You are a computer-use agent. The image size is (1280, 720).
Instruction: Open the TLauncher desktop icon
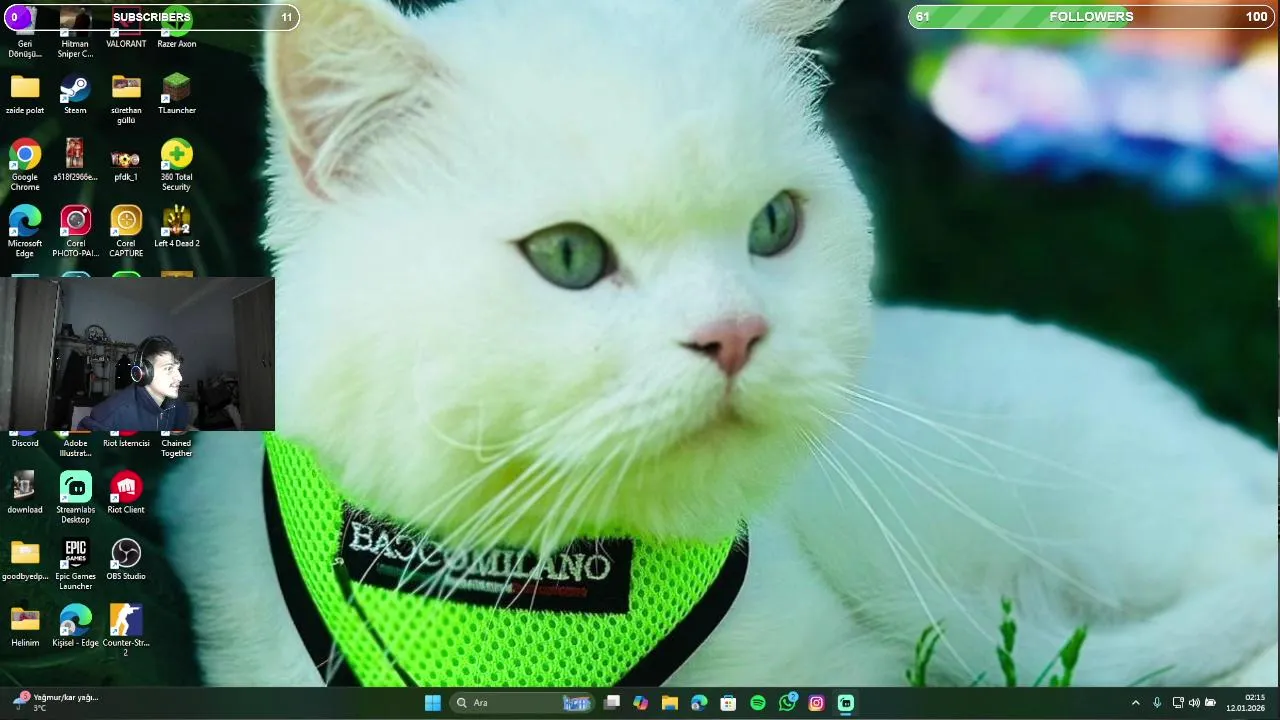[176, 95]
